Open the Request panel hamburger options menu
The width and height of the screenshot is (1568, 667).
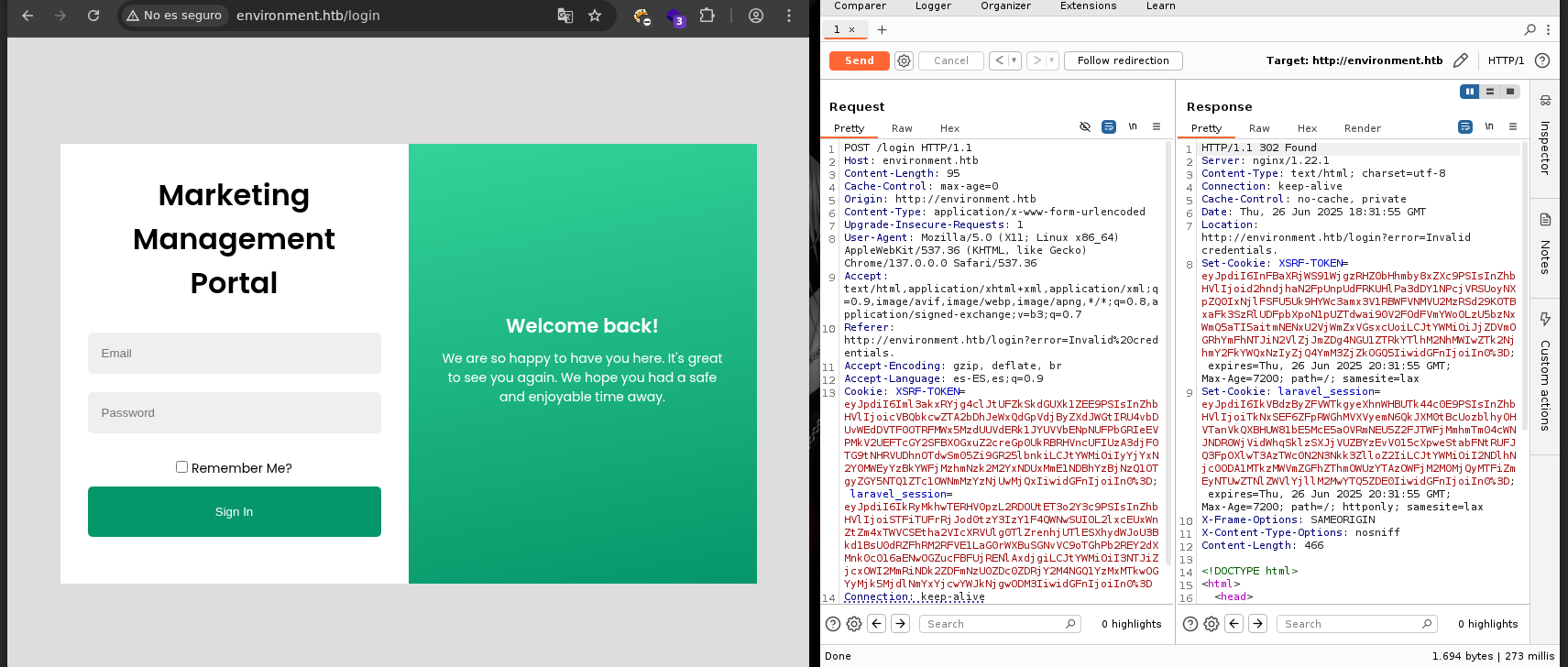(x=1157, y=126)
